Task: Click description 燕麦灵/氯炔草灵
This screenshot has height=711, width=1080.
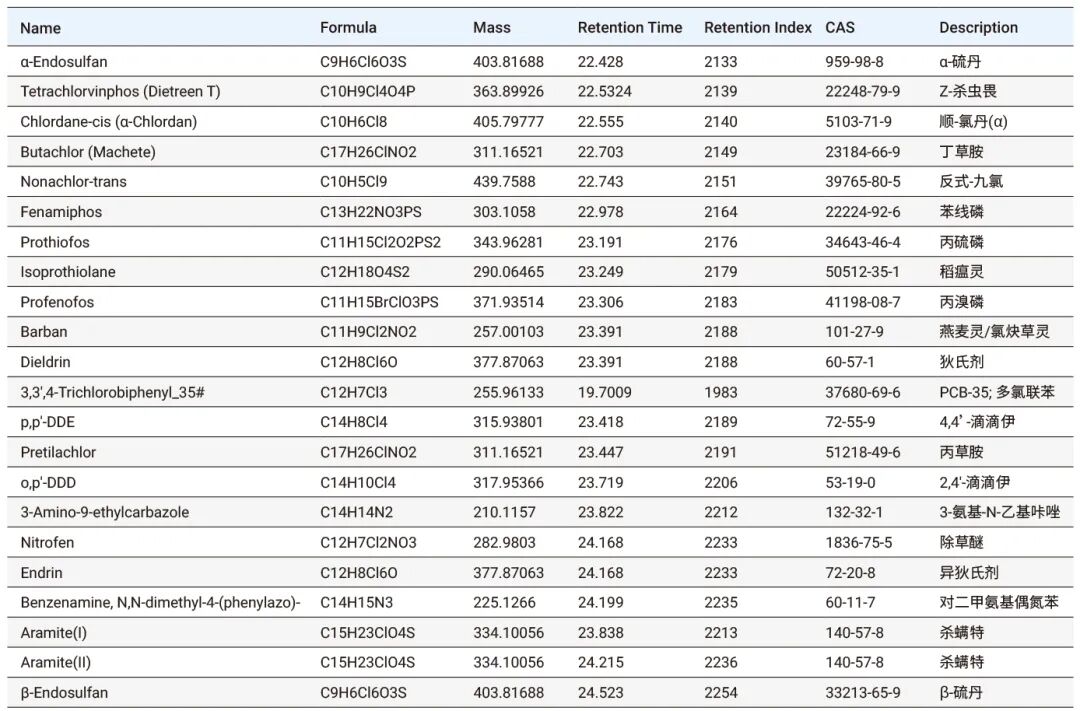Action: pos(994,331)
